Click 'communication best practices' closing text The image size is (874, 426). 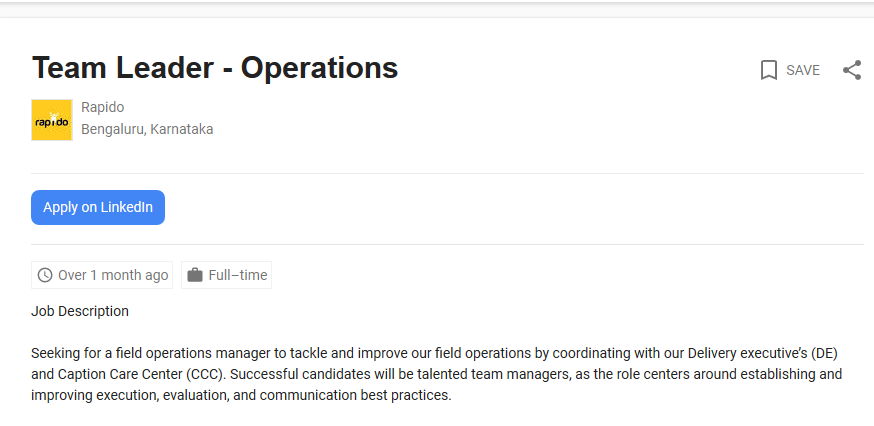click(355, 395)
